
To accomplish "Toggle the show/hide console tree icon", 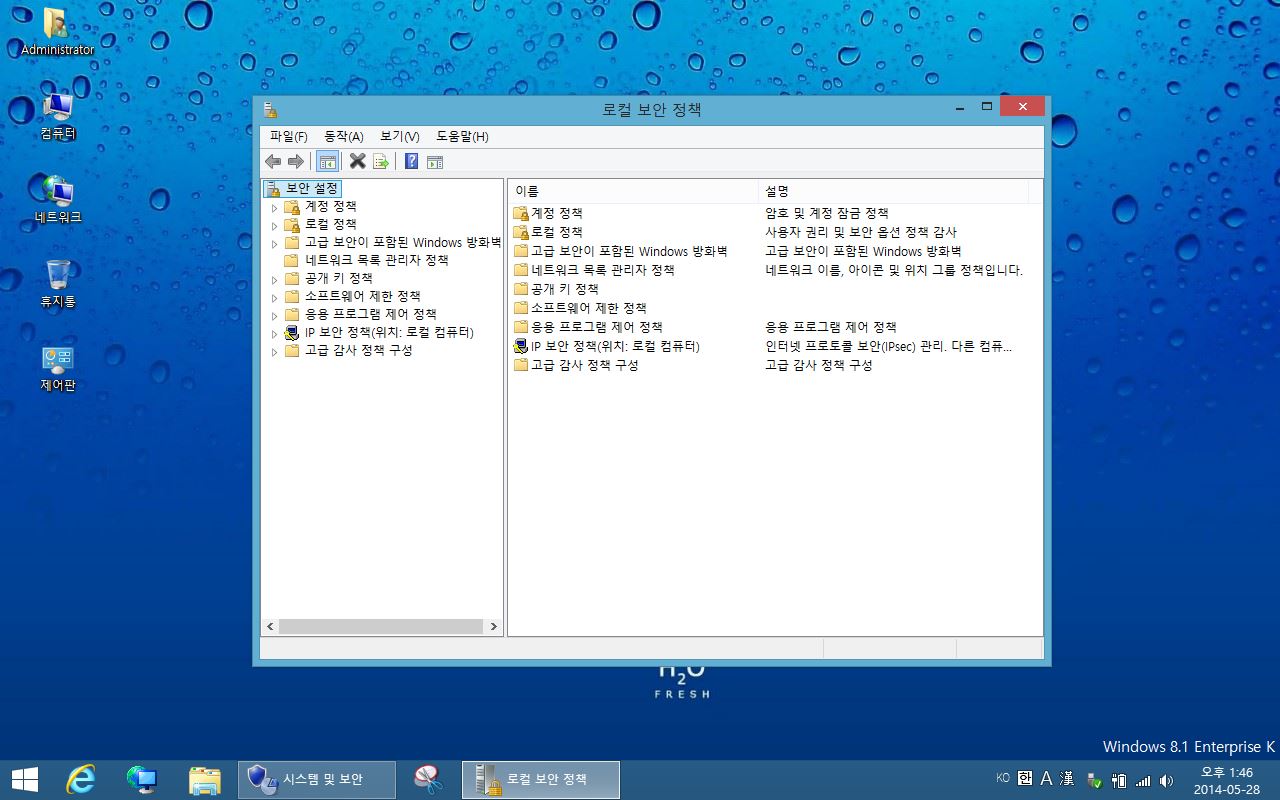I will coord(327,161).
